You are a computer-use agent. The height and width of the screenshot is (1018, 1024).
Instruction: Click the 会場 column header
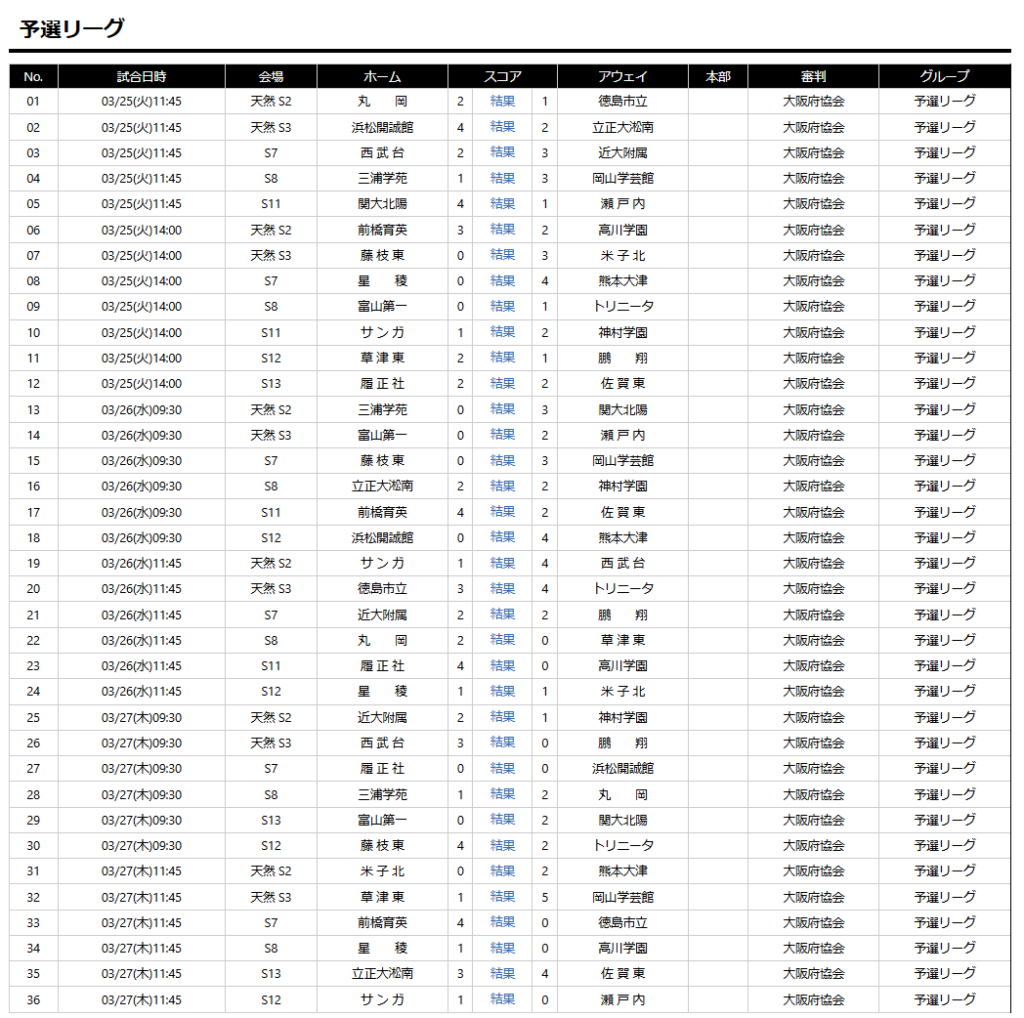(x=271, y=76)
